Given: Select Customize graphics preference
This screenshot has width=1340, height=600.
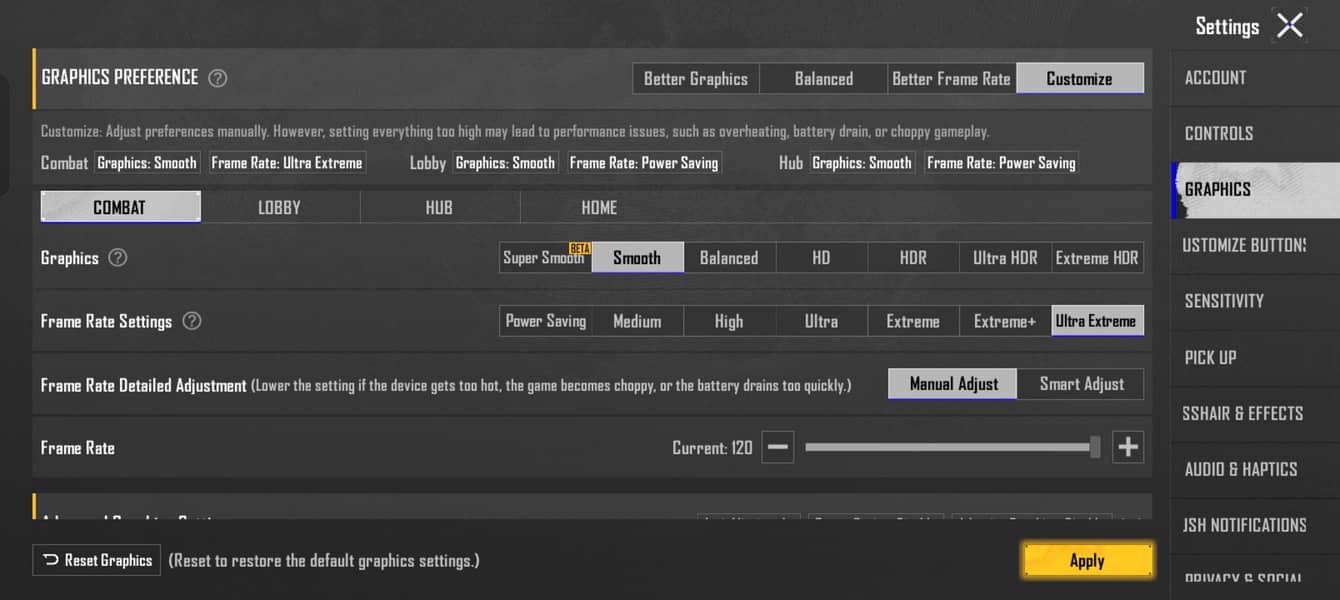Looking at the screenshot, I should [x=1080, y=79].
